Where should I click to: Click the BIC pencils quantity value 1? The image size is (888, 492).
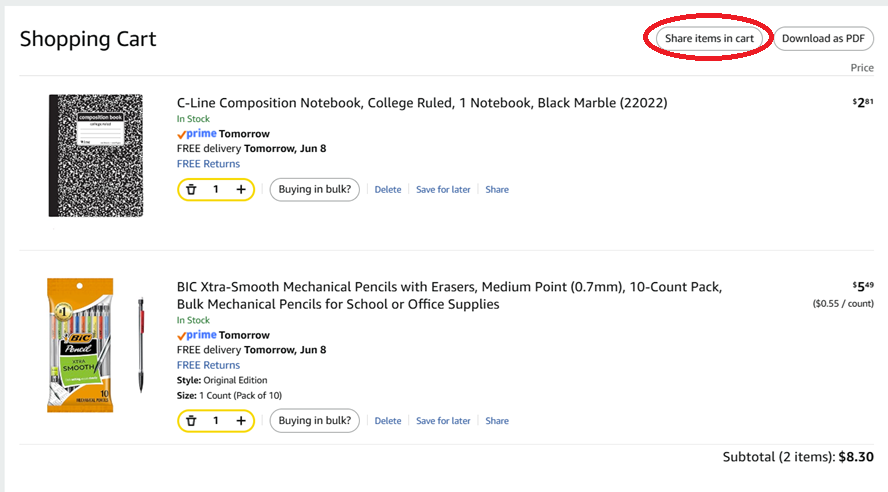[216, 421]
